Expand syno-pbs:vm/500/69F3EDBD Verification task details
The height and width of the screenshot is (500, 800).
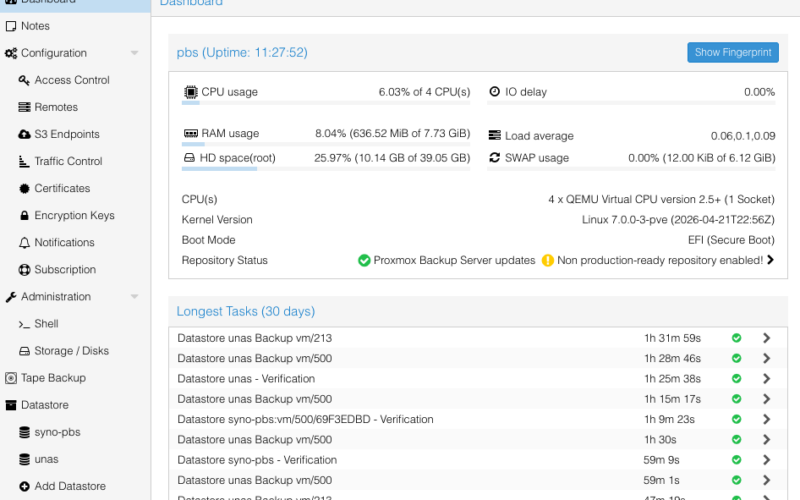pos(766,419)
